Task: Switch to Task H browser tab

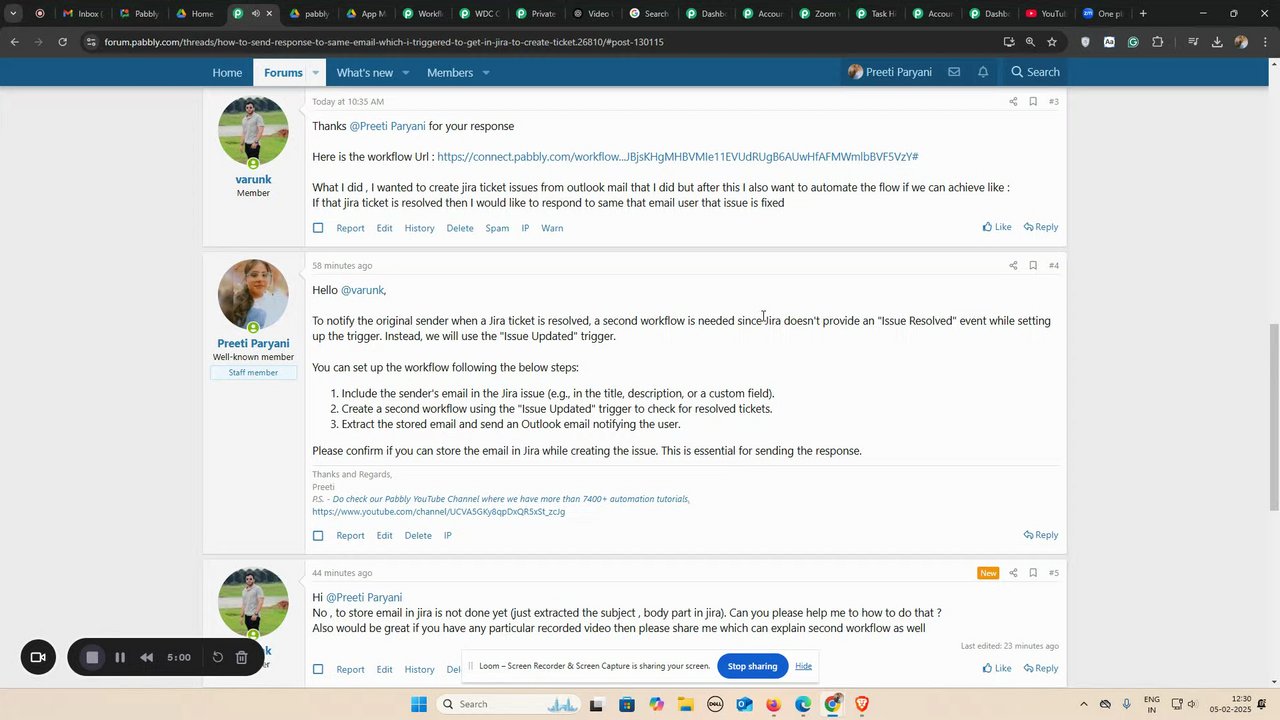Action: pyautogui.click(x=874, y=14)
